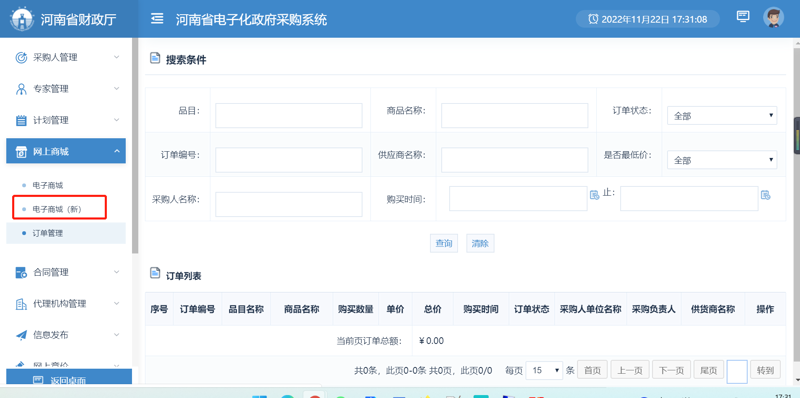Click the 河南省财政厅 logo emblem
The width and height of the screenshot is (800, 398).
click(22, 19)
